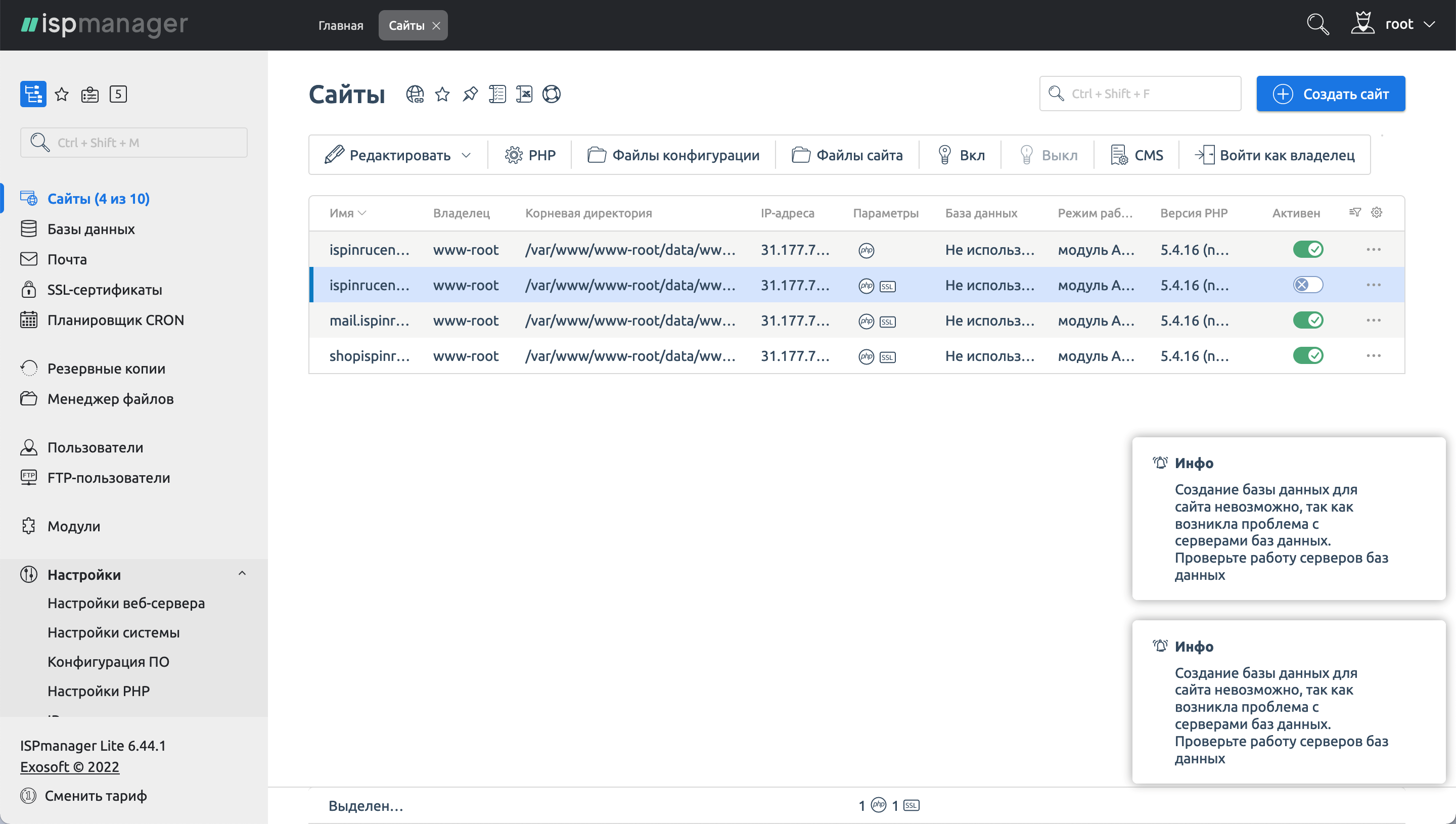Click the export table icon beside title

pyautogui.click(x=524, y=94)
